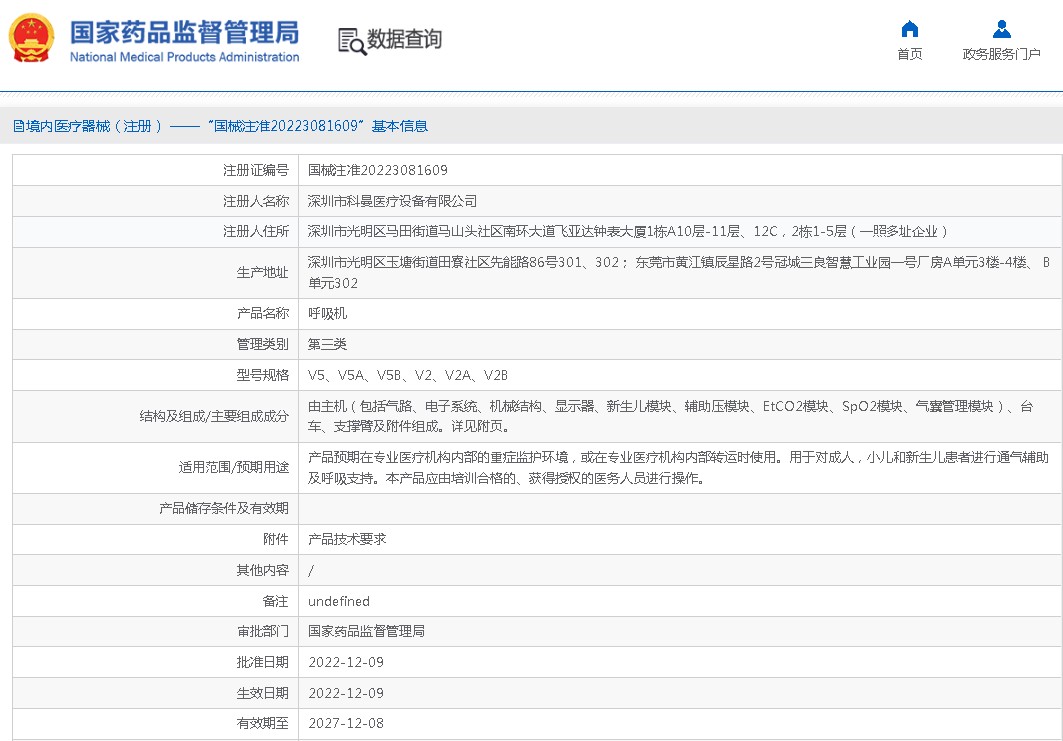Click the 注册人住所 label cell
Screen dimensions: 1063x741
155,232
